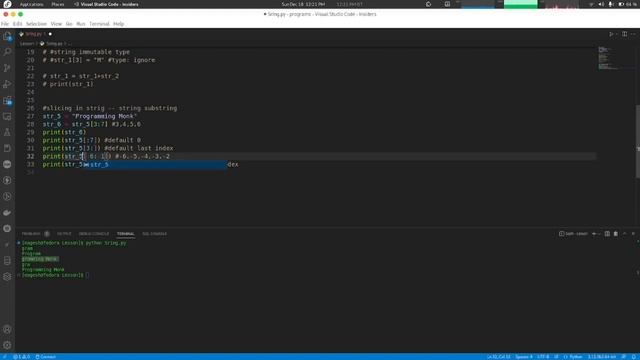Open the clock and date in top bar
The height and width of the screenshot is (360, 640).
click(x=303, y=4)
